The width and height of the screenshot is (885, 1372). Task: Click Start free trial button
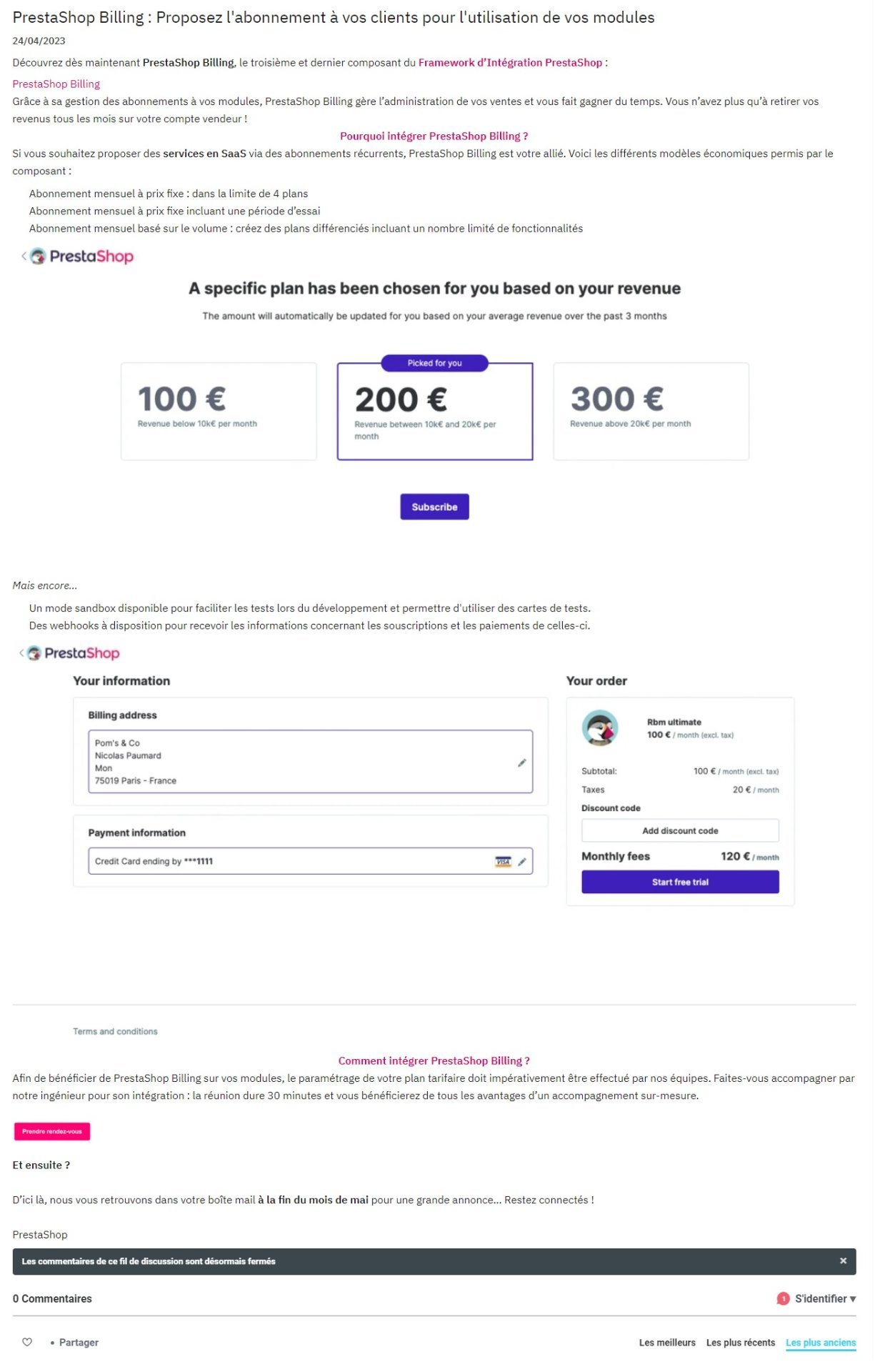(x=679, y=881)
